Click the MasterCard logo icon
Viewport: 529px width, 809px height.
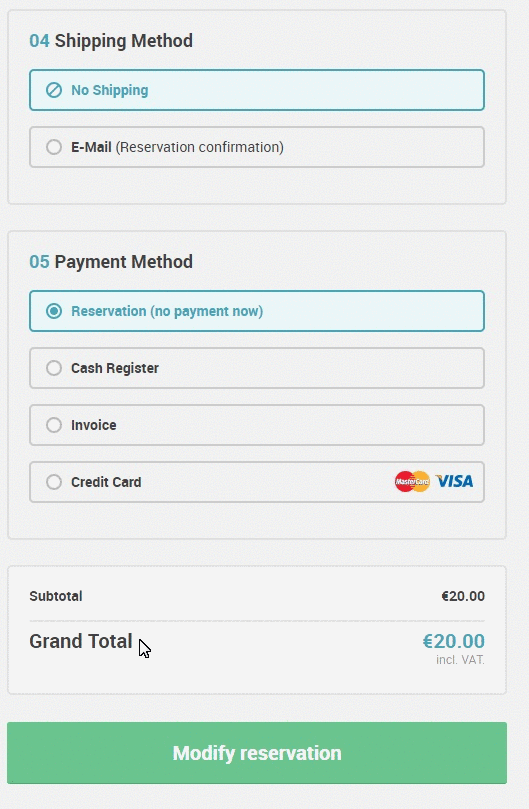pos(412,481)
